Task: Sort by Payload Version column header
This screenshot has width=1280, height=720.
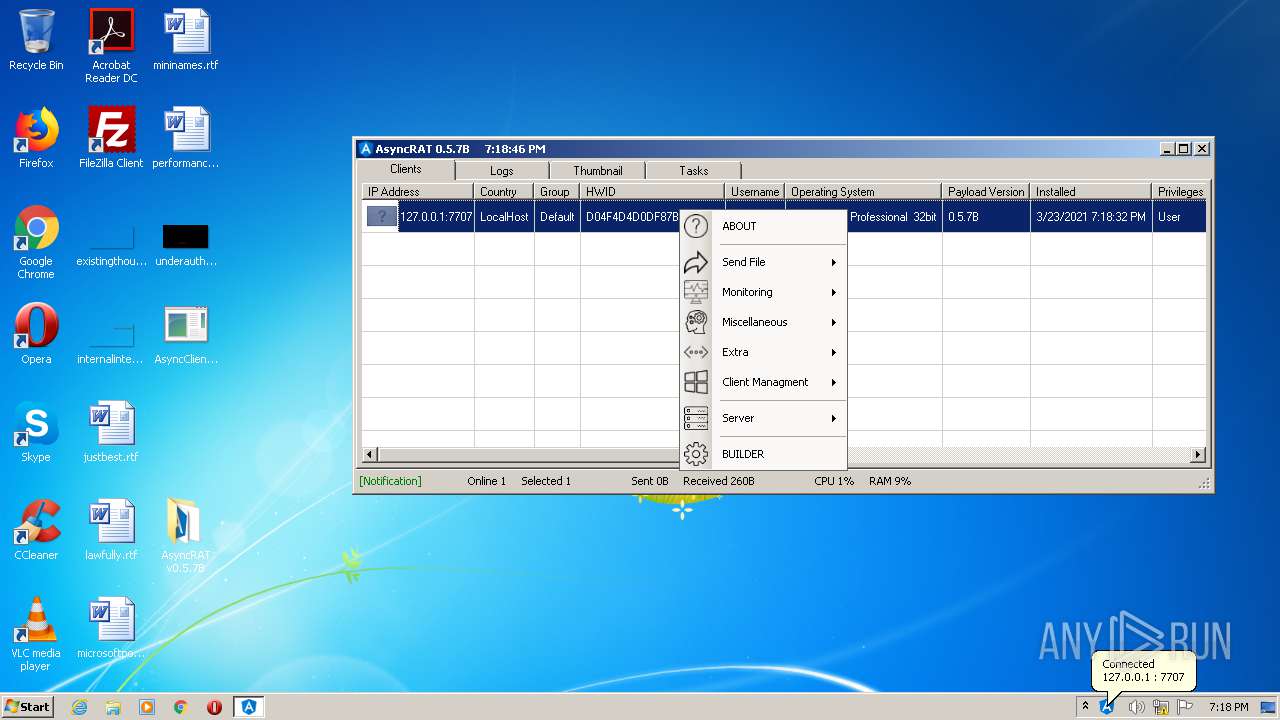Action: click(x=986, y=192)
